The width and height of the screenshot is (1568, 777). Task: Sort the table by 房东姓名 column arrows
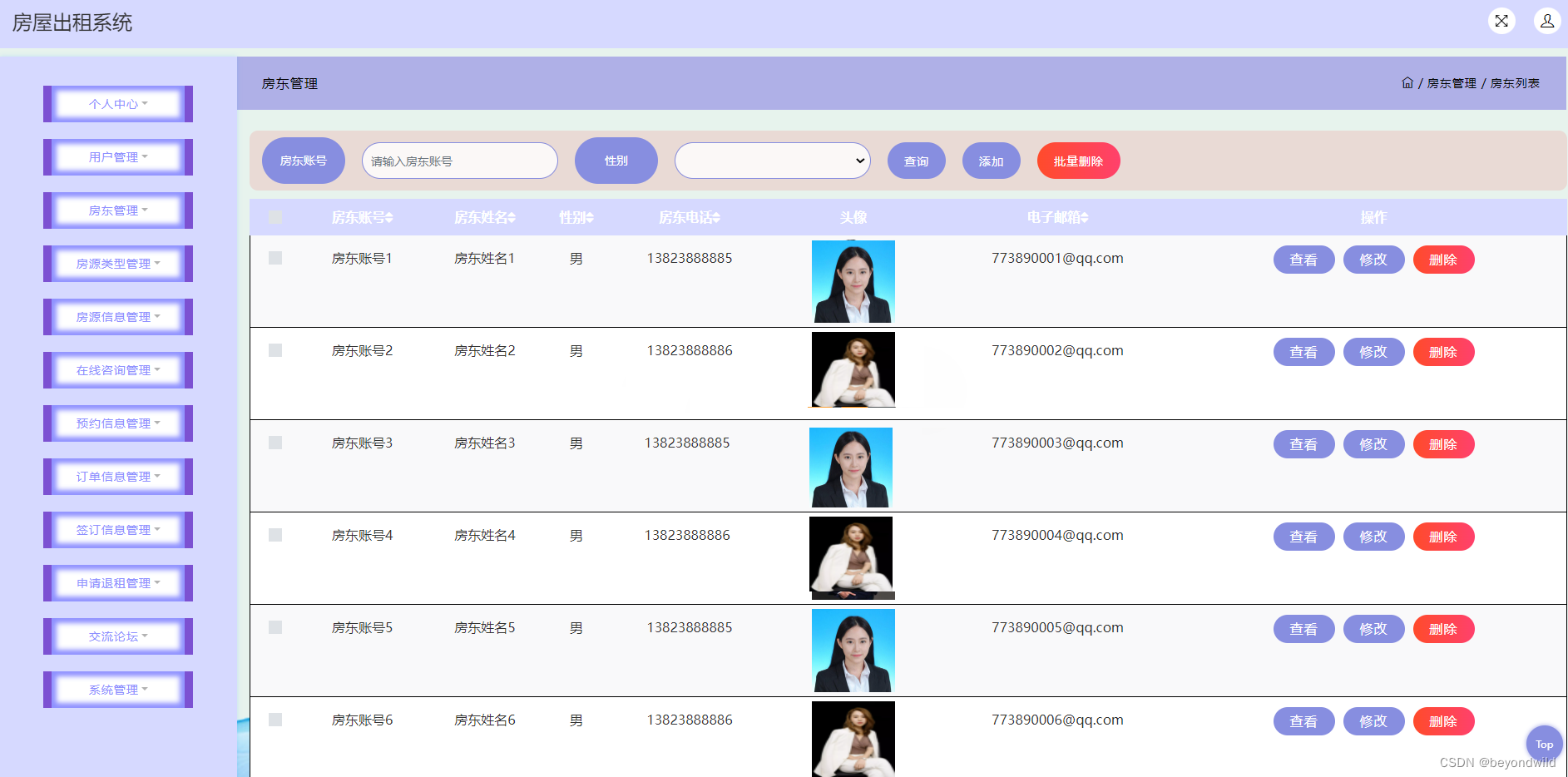(x=512, y=217)
